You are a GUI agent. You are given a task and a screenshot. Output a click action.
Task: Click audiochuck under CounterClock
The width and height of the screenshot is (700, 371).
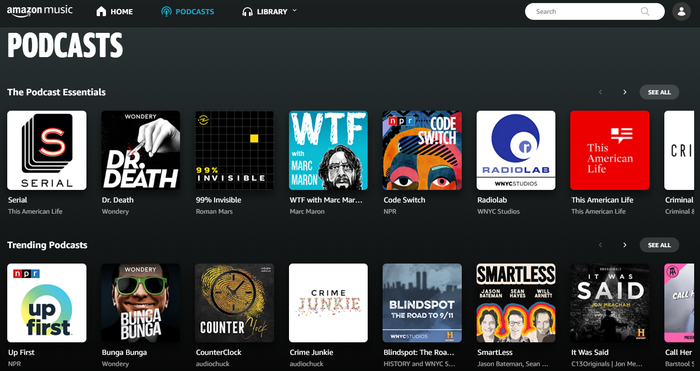(x=212, y=364)
